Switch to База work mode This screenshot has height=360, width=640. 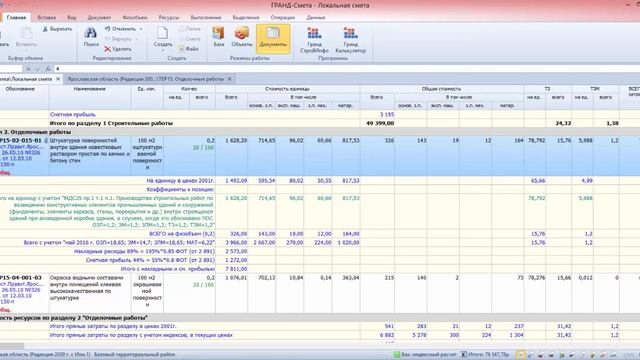pos(219,37)
